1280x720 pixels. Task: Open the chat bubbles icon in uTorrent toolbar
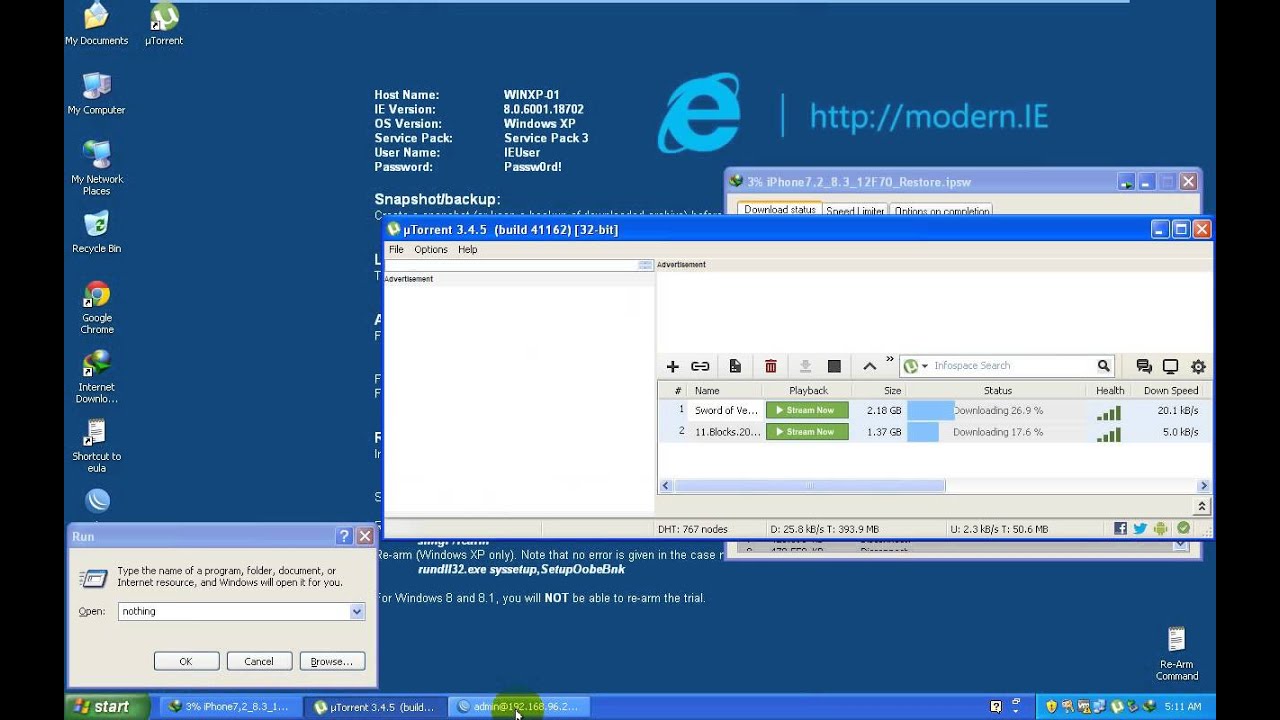point(1144,367)
